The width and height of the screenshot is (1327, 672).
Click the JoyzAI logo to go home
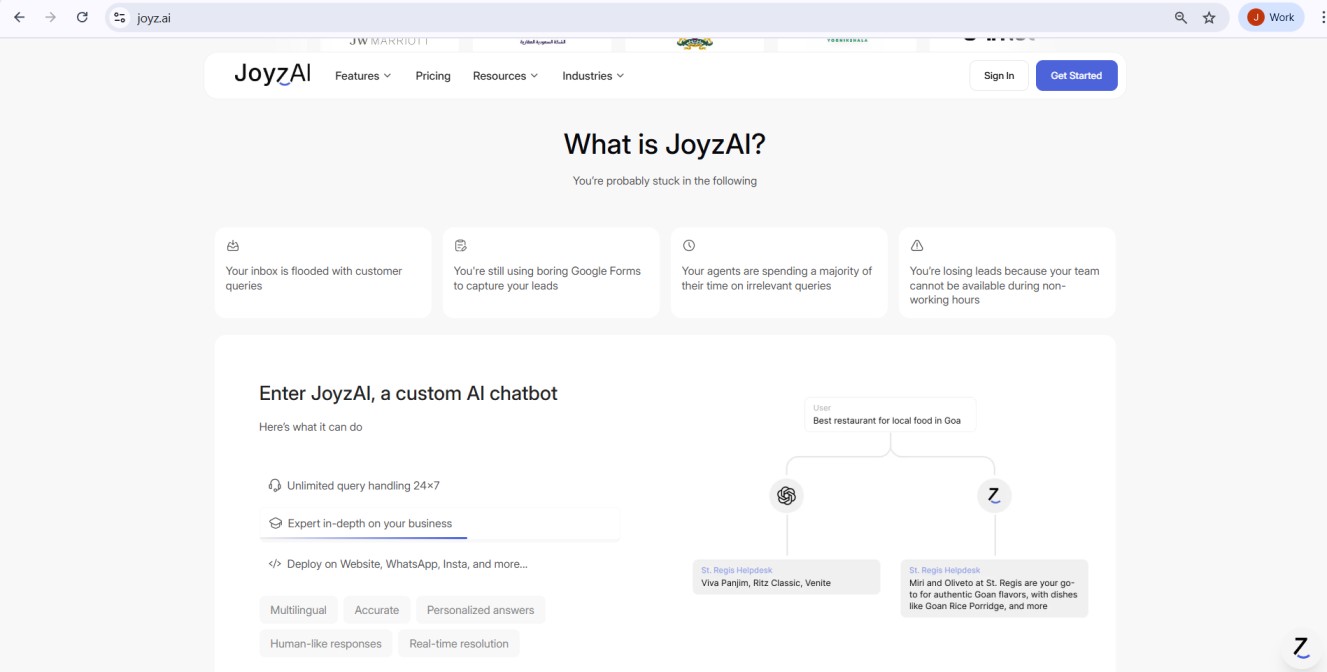(271, 73)
